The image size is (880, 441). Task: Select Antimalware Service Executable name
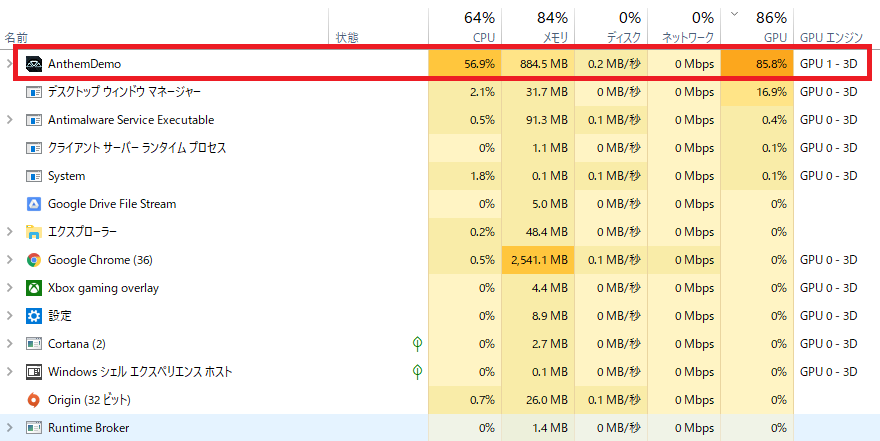131,120
